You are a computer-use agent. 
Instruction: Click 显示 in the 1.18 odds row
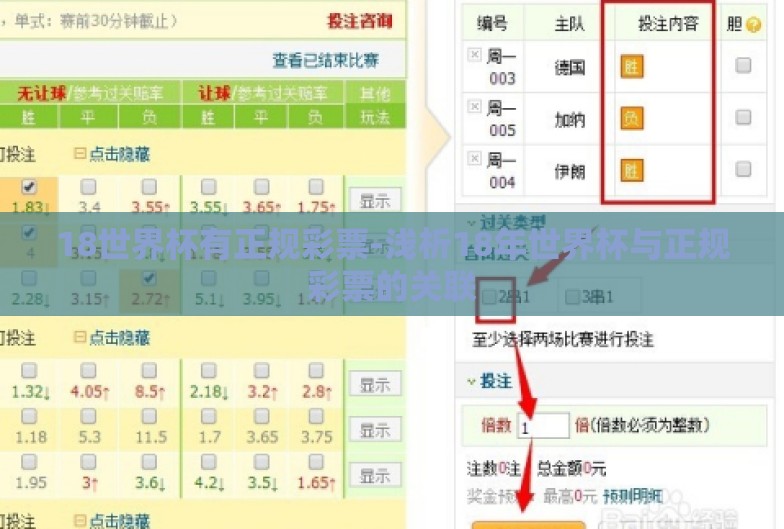[x=375, y=430]
